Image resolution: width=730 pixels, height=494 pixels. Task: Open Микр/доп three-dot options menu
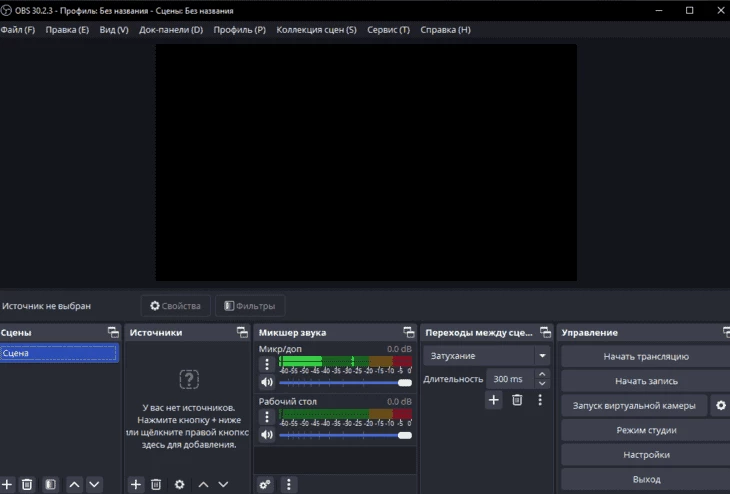(x=267, y=364)
